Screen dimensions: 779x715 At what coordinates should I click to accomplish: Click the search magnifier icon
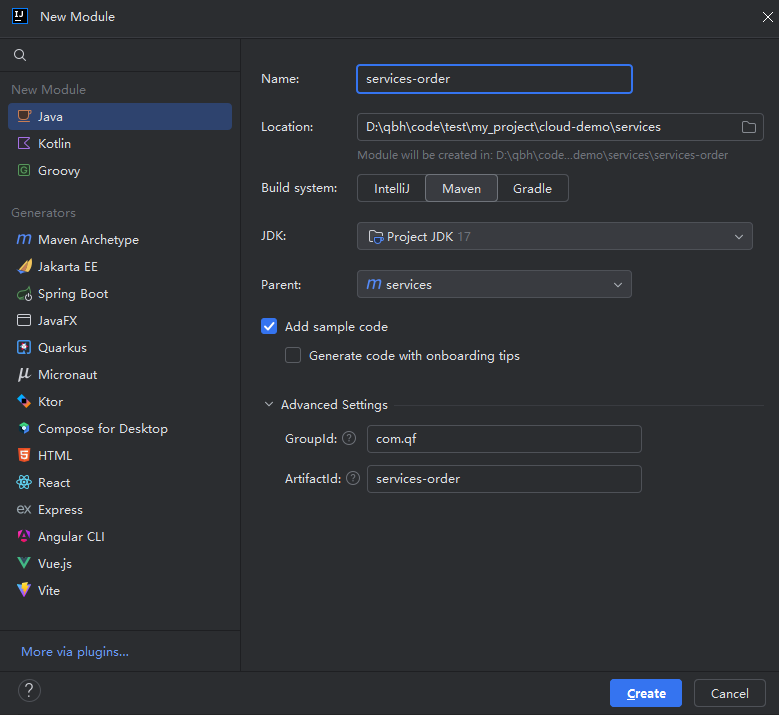point(20,55)
